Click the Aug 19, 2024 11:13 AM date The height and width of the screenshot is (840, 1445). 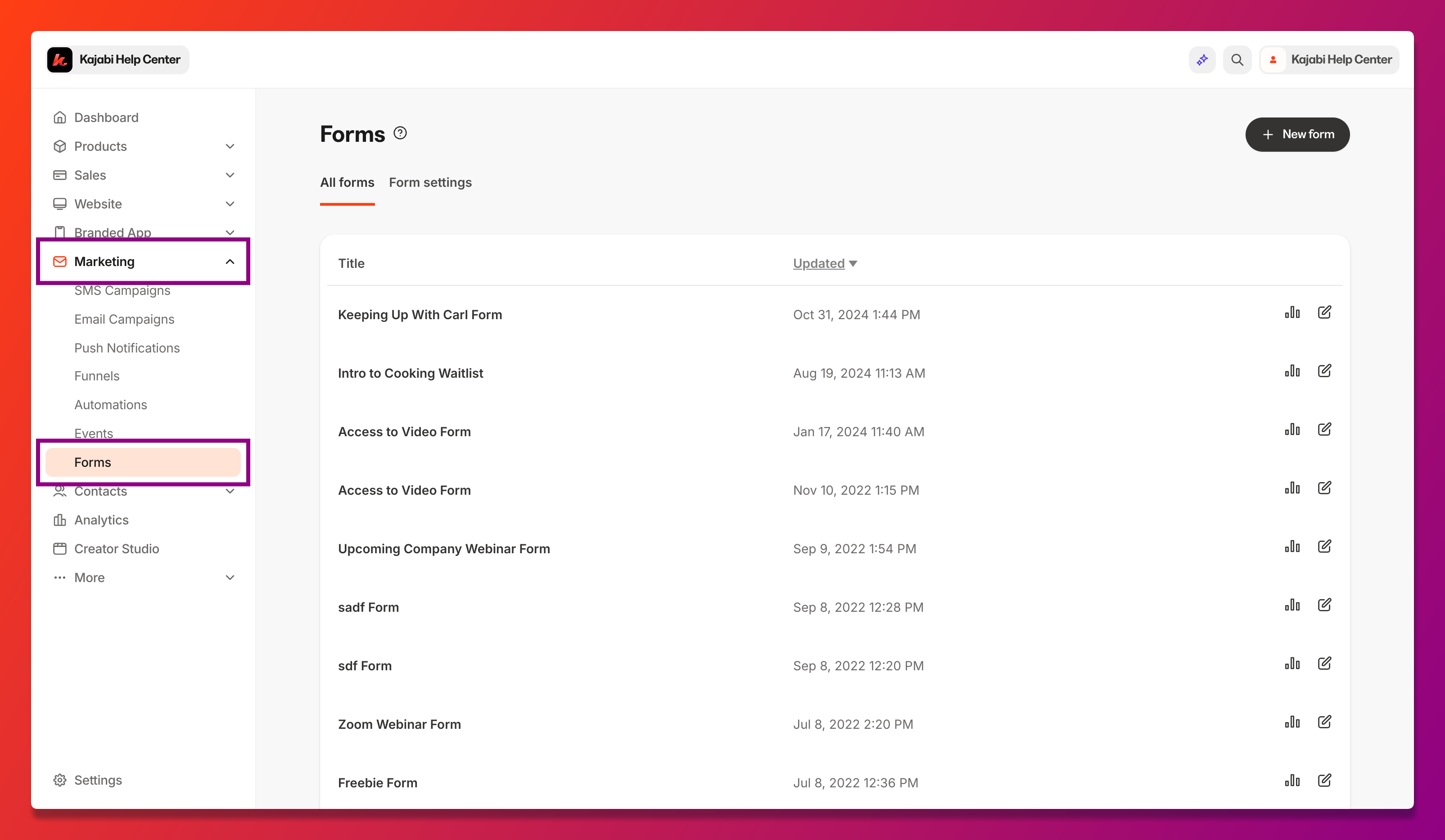tap(859, 373)
